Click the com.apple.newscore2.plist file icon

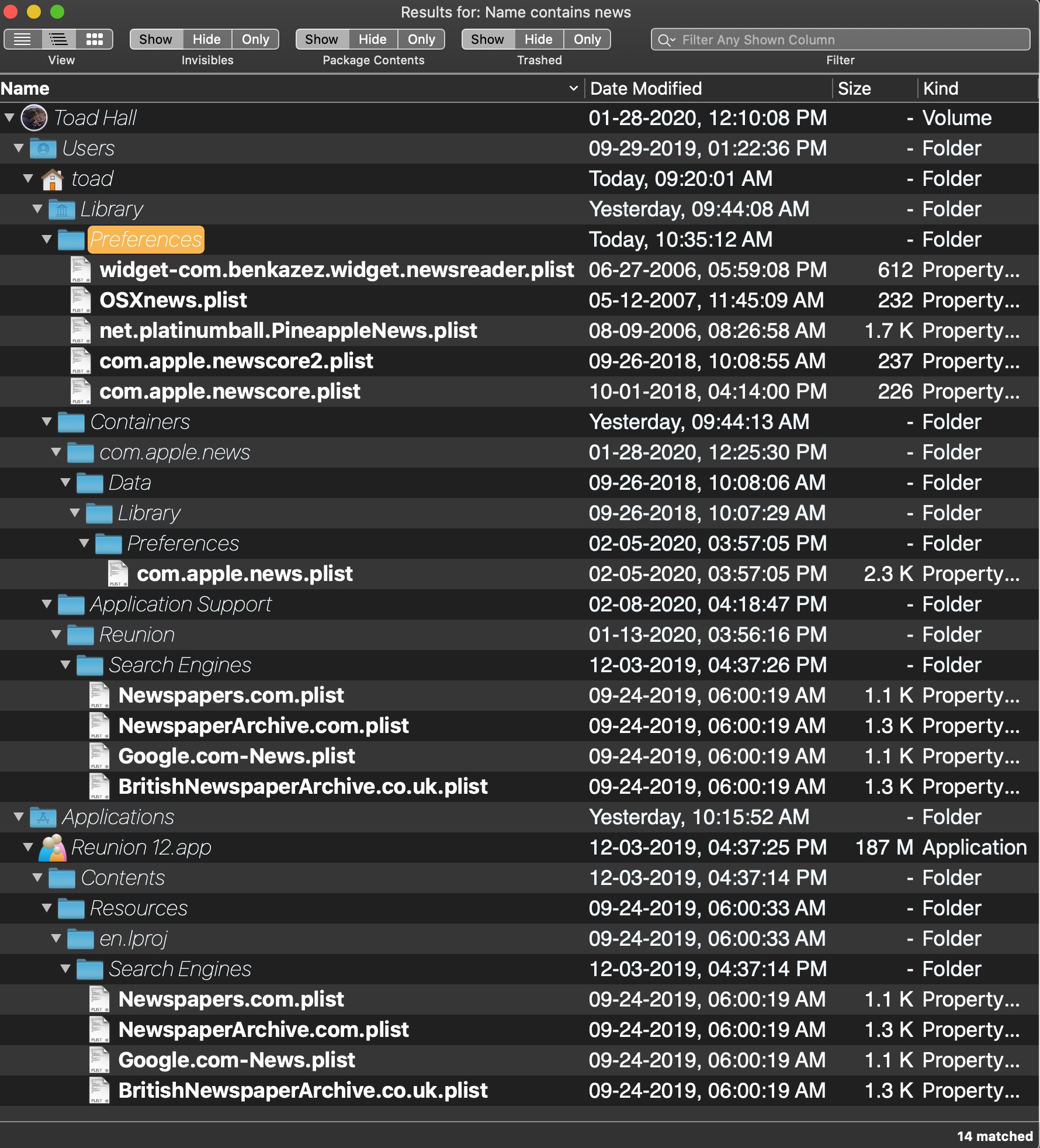coord(81,361)
